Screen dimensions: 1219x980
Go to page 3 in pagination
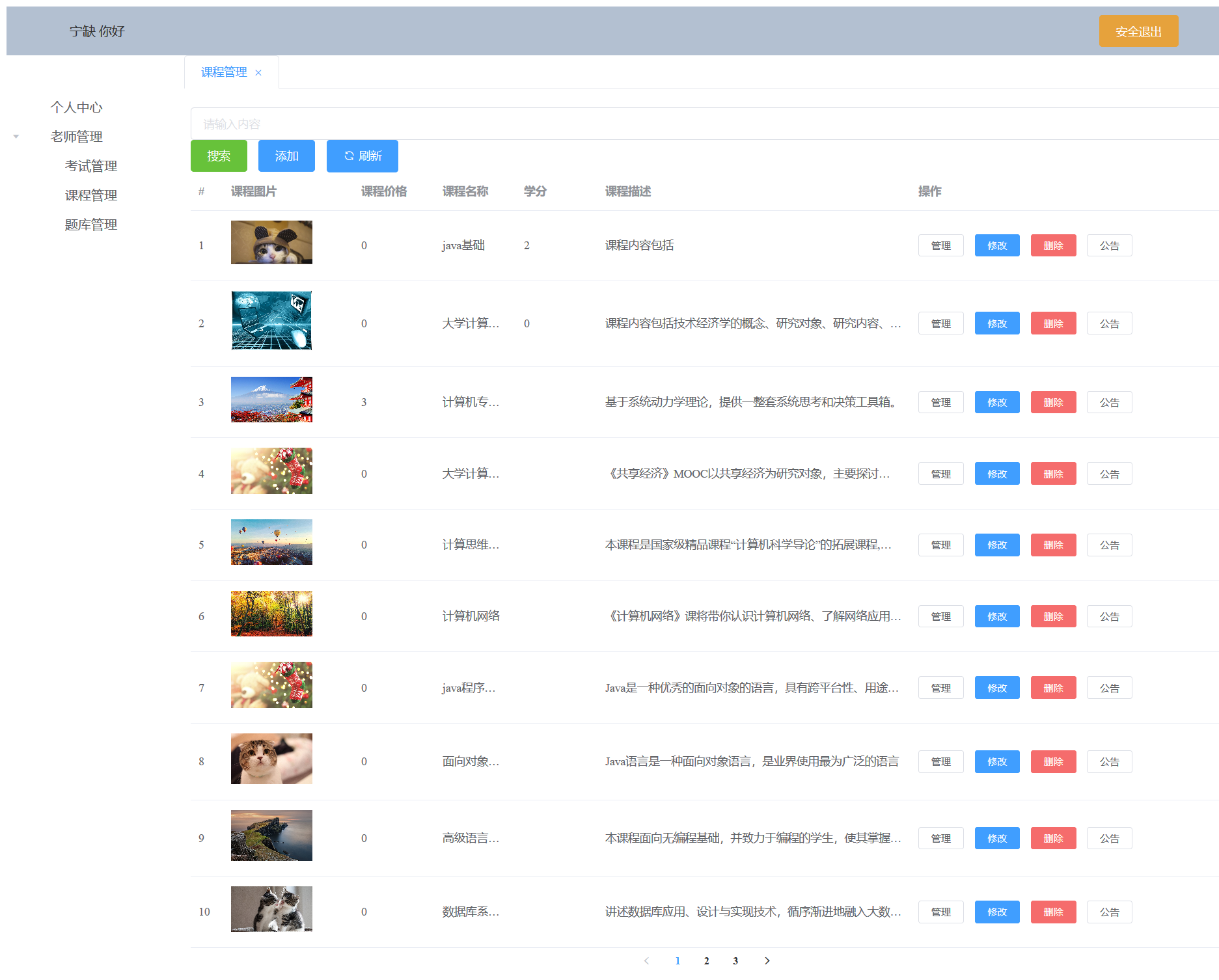pyautogui.click(x=735, y=960)
